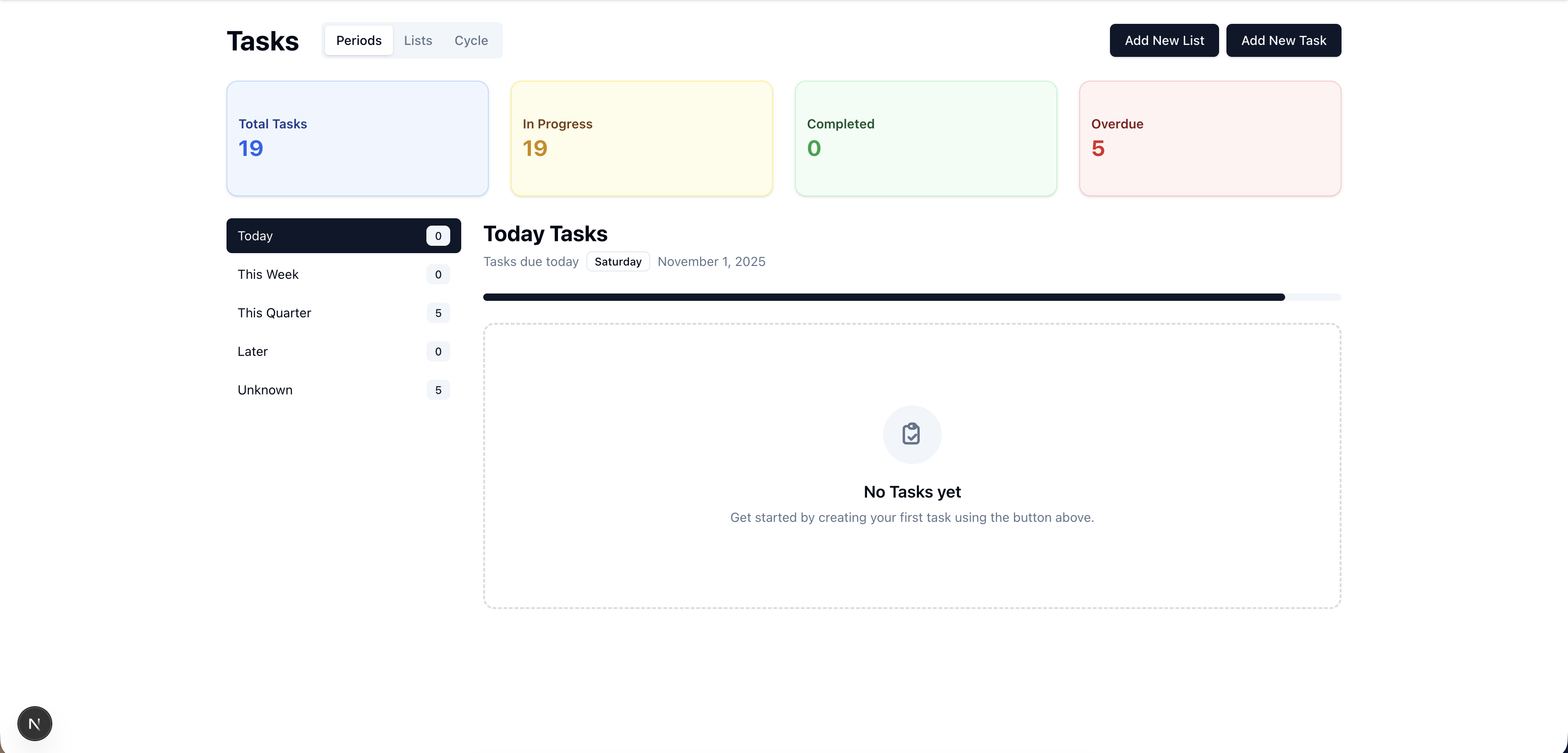This screenshot has width=1568, height=753.
Task: Click the Overdue stat card
Action: (1209, 138)
